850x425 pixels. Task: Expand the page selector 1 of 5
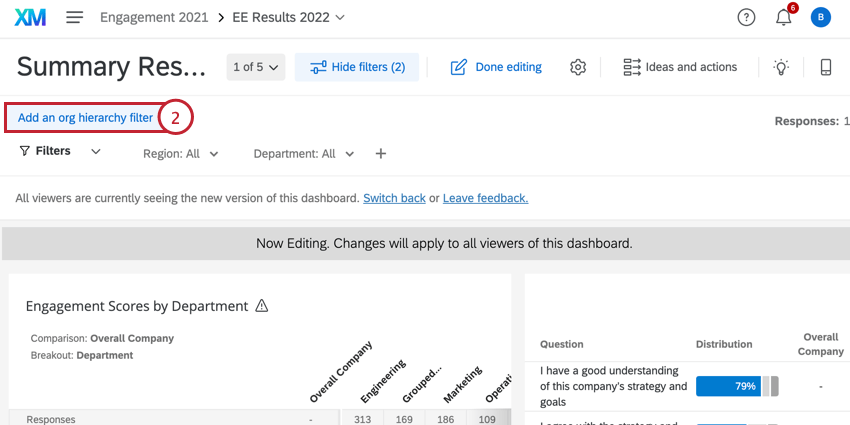257,67
